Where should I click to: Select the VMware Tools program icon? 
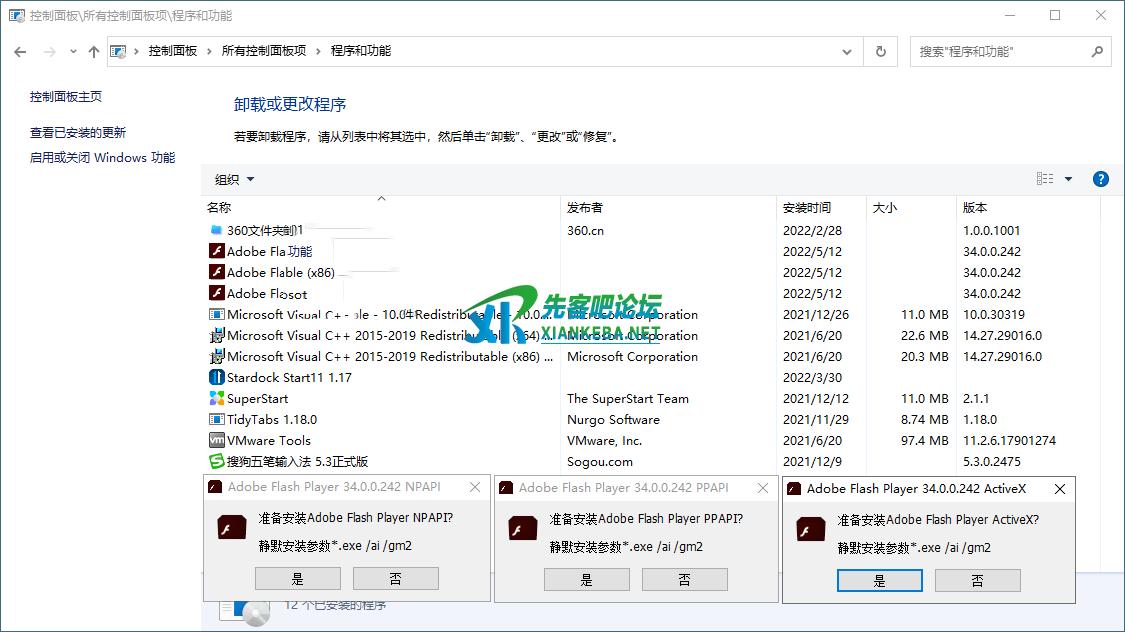(x=216, y=440)
